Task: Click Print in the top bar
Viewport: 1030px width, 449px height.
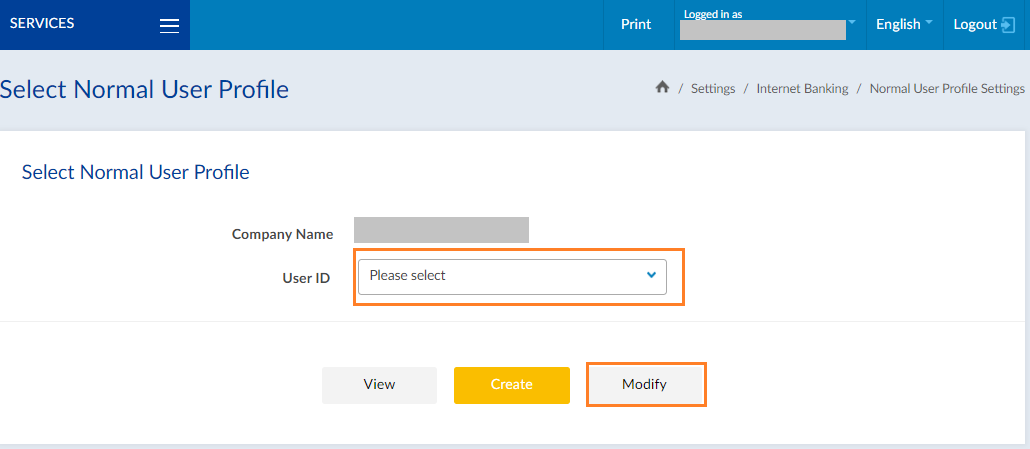Action: click(636, 25)
